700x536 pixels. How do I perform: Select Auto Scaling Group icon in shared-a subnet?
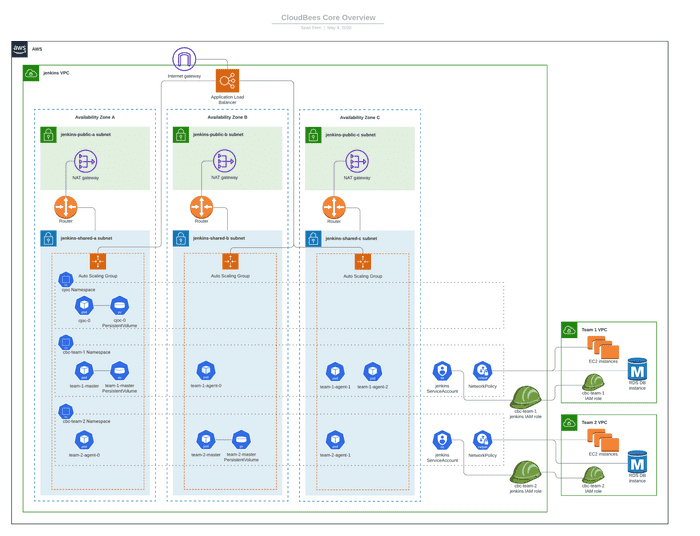(x=98, y=262)
